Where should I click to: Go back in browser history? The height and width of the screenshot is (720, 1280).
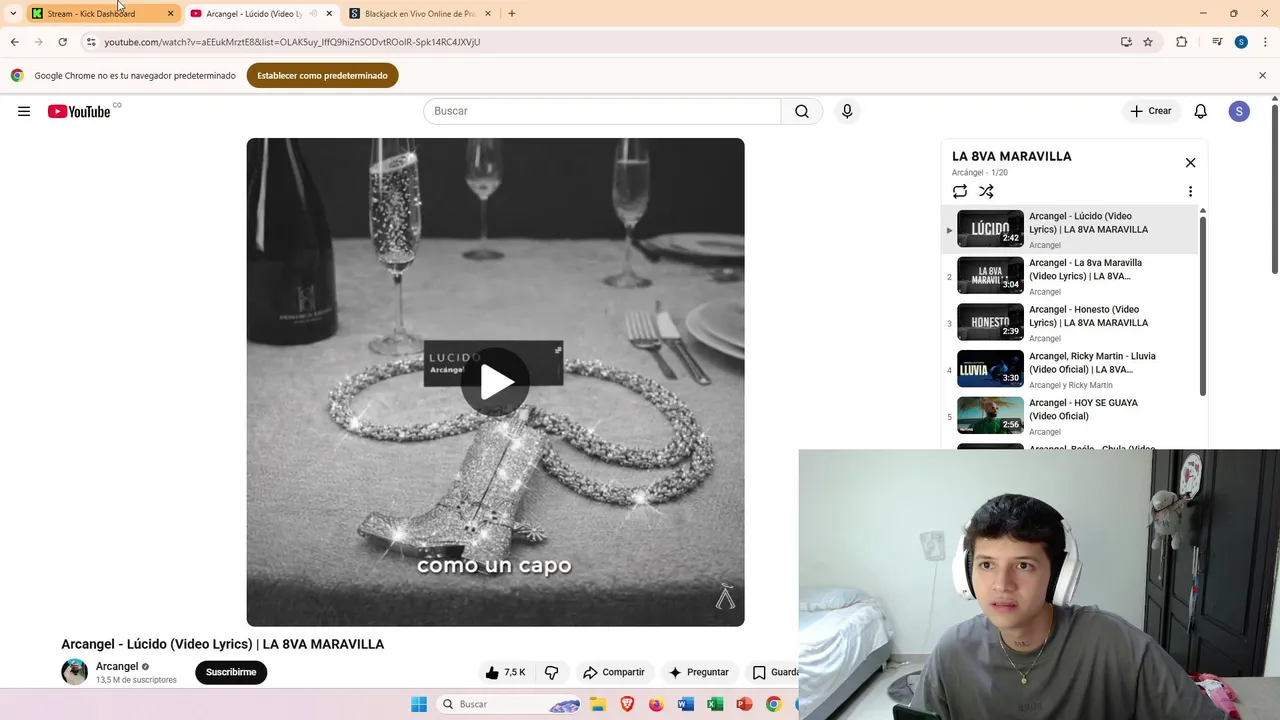pos(14,42)
